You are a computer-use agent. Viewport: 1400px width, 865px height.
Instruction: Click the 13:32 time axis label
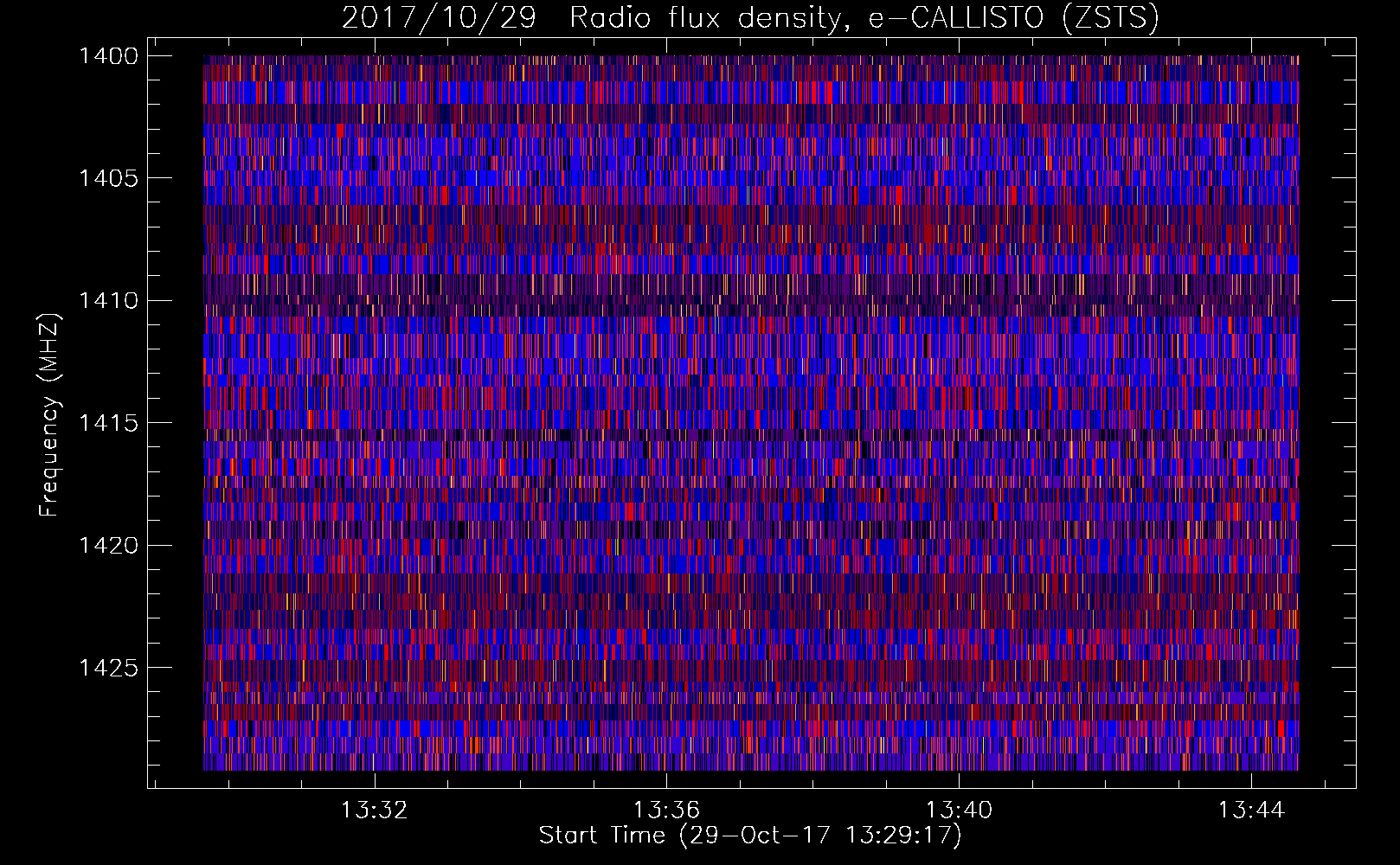pos(374,811)
